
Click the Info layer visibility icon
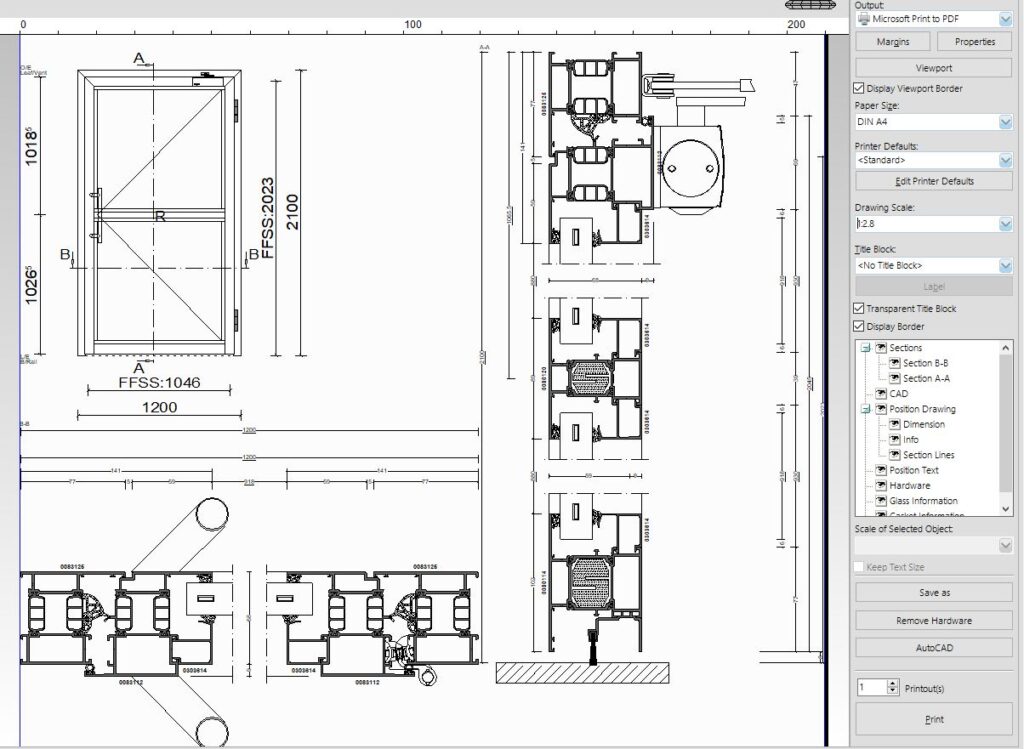[x=894, y=440]
